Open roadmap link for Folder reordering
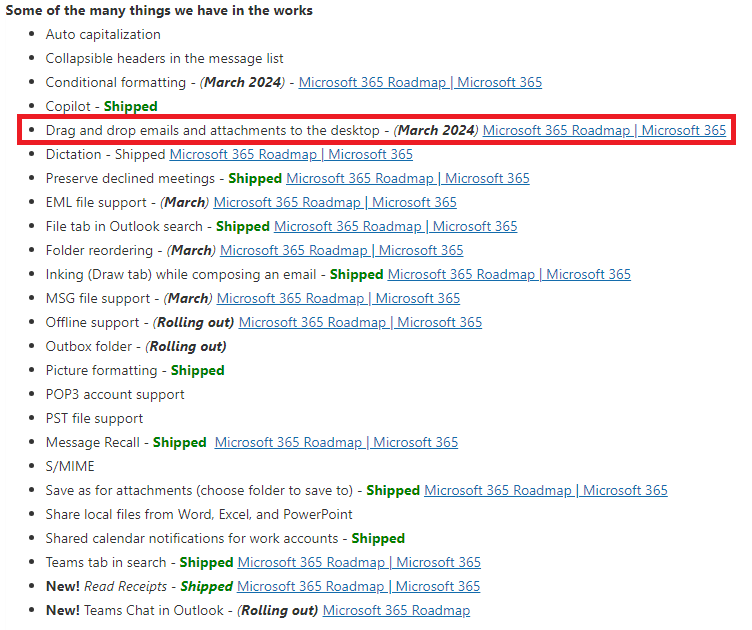Image resolution: width=752 pixels, height=630 pixels. 341,250
